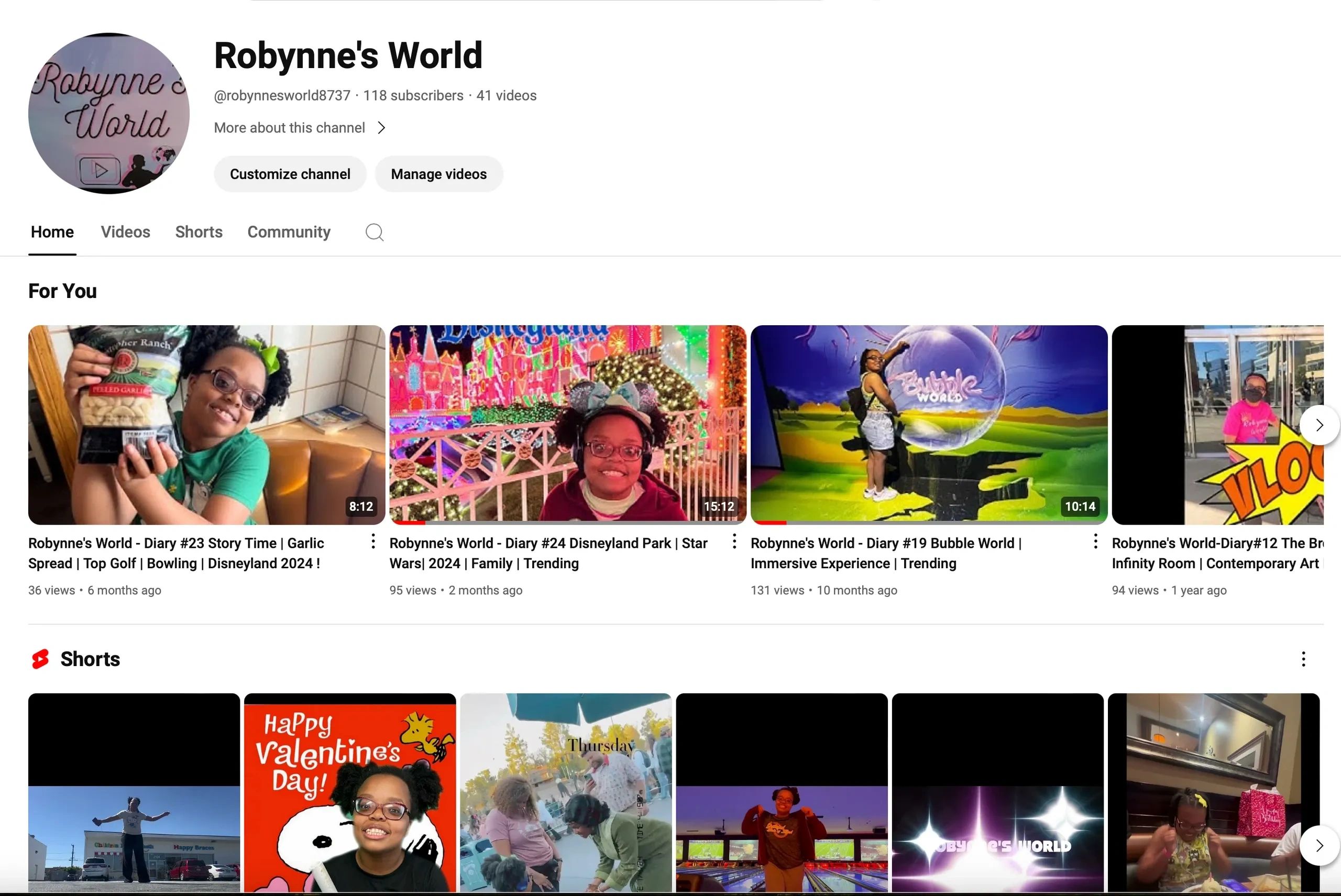Screen dimensions: 1341x896
Task: Open options menu for Bubble World video
Action: tap(1095, 540)
